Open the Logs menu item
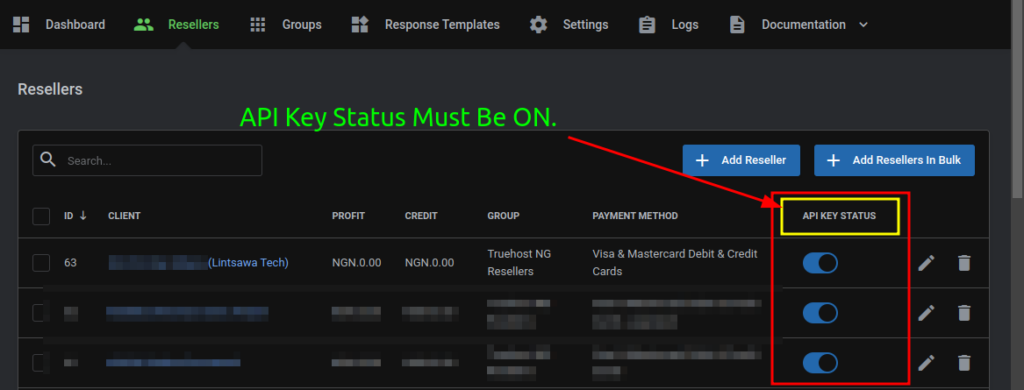 coord(684,25)
